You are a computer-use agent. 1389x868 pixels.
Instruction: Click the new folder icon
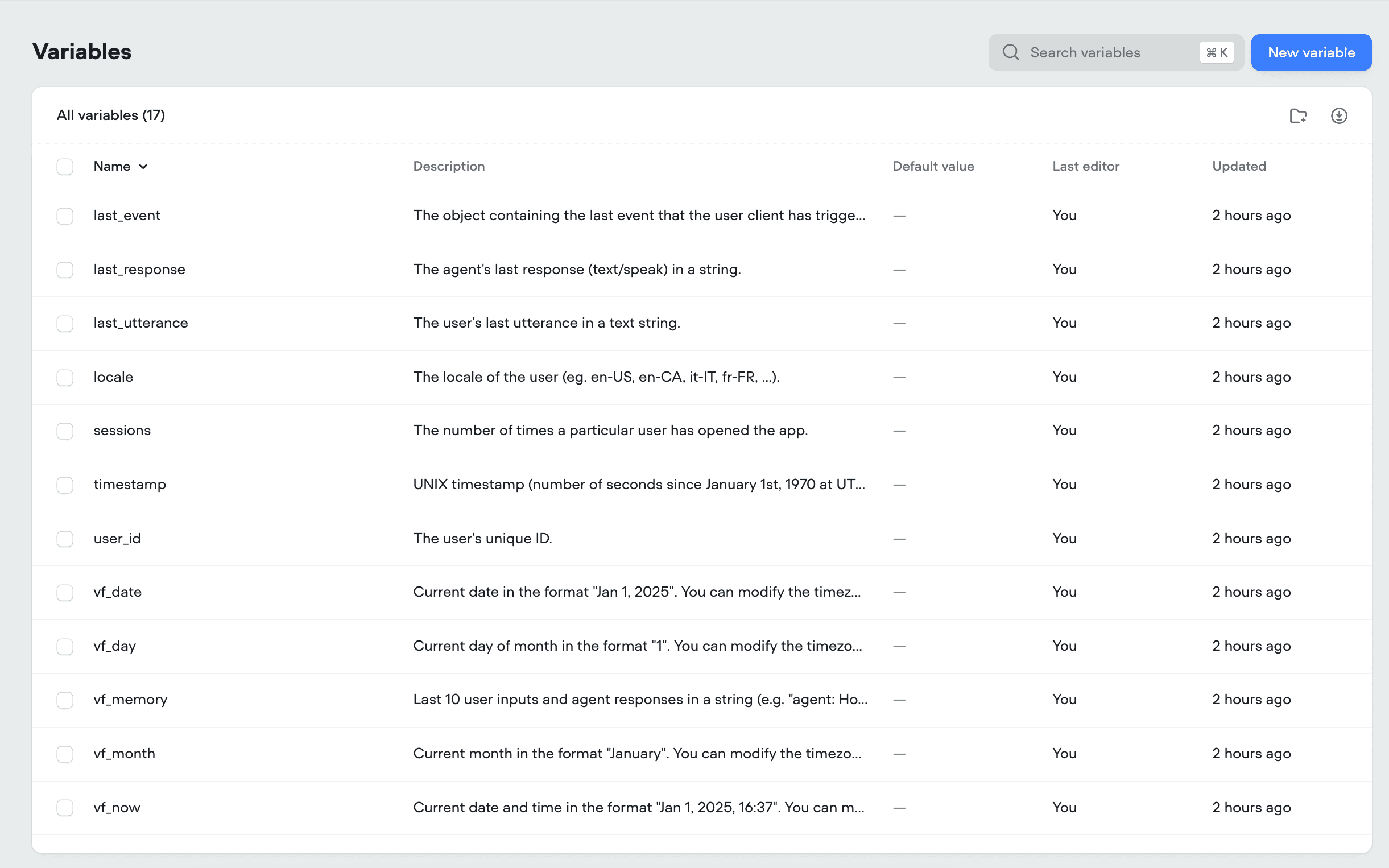point(1298,115)
